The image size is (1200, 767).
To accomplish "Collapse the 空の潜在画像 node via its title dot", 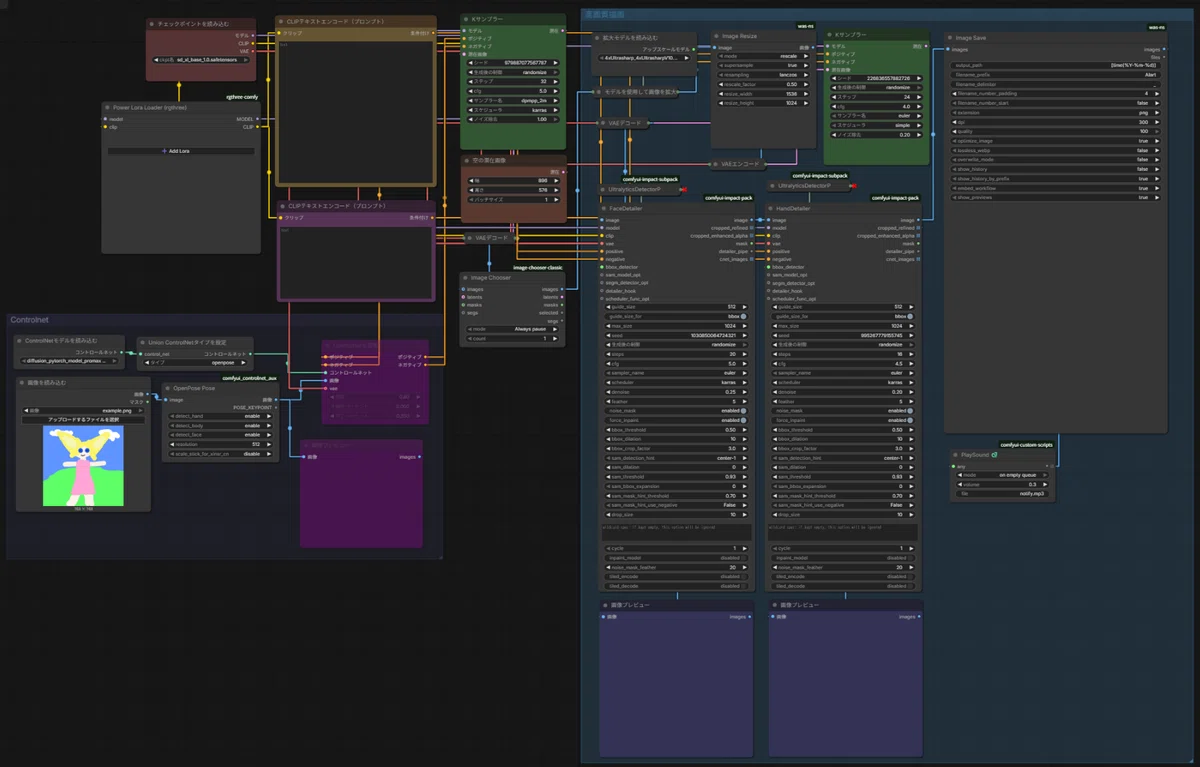I will pyautogui.click(x=467, y=160).
